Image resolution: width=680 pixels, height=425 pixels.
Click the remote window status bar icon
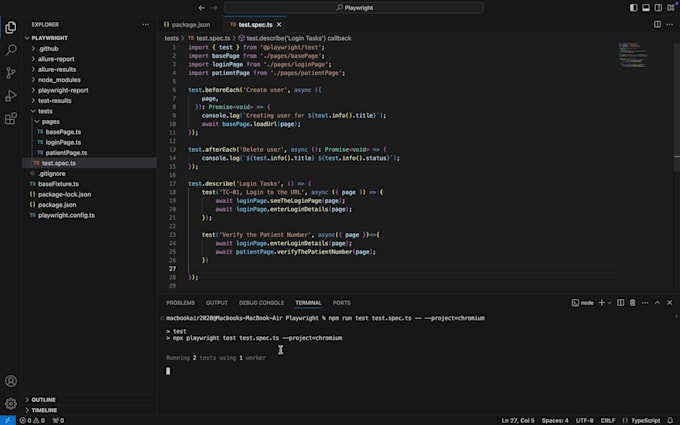coord(7,420)
